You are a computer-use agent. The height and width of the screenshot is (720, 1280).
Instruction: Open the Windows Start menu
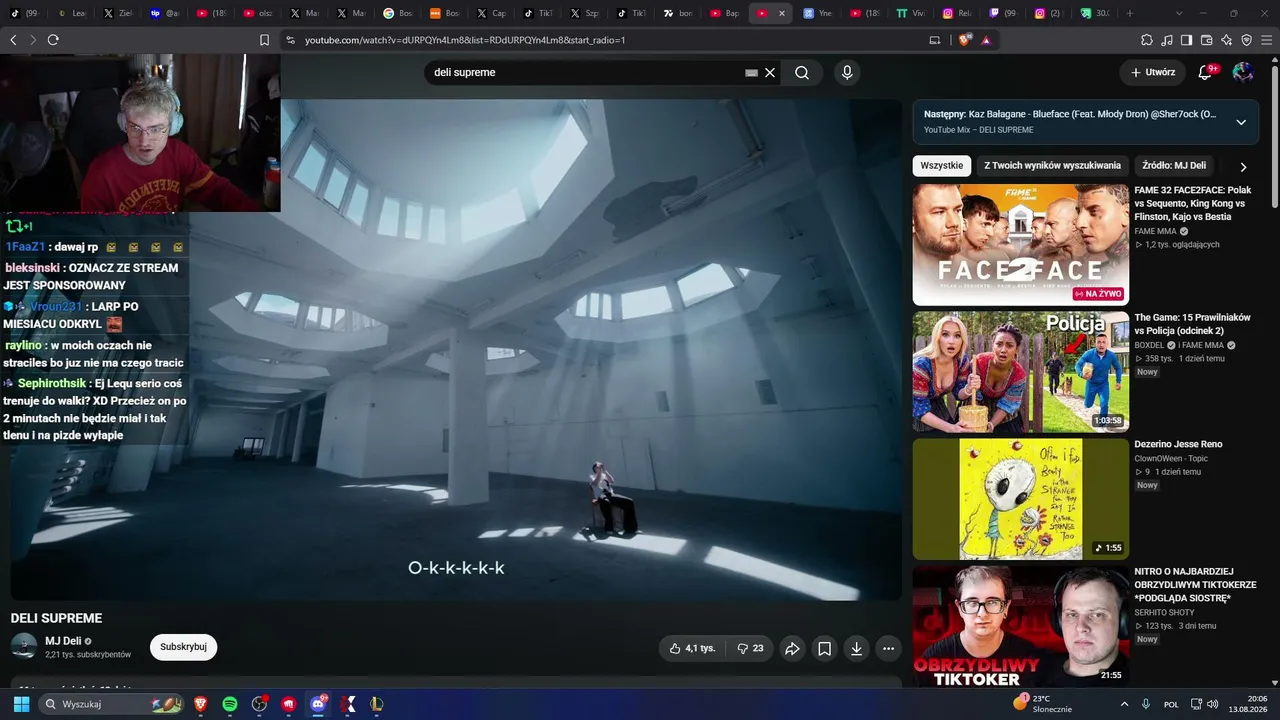21,704
